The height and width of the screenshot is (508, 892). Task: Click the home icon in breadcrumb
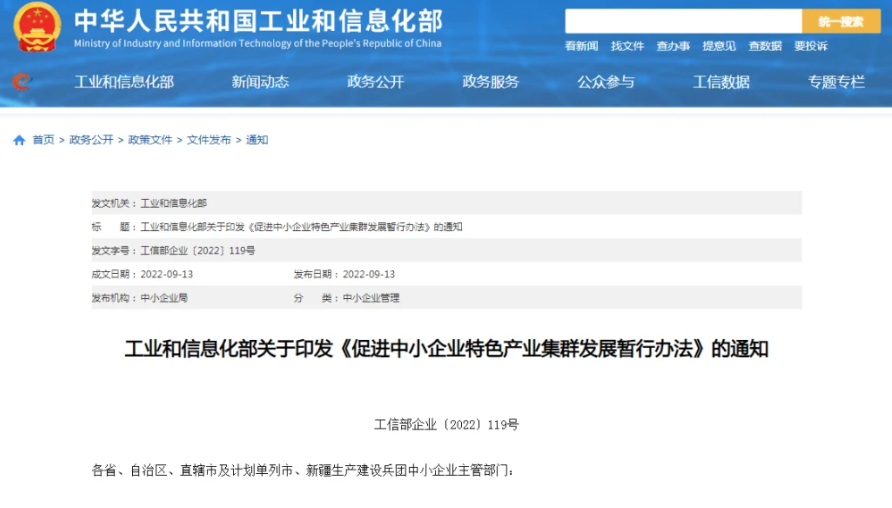[x=19, y=140]
